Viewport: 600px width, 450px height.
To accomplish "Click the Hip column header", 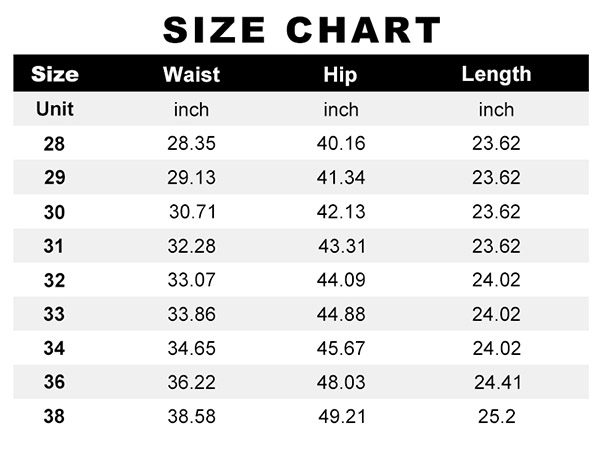I will pyautogui.click(x=340, y=75).
